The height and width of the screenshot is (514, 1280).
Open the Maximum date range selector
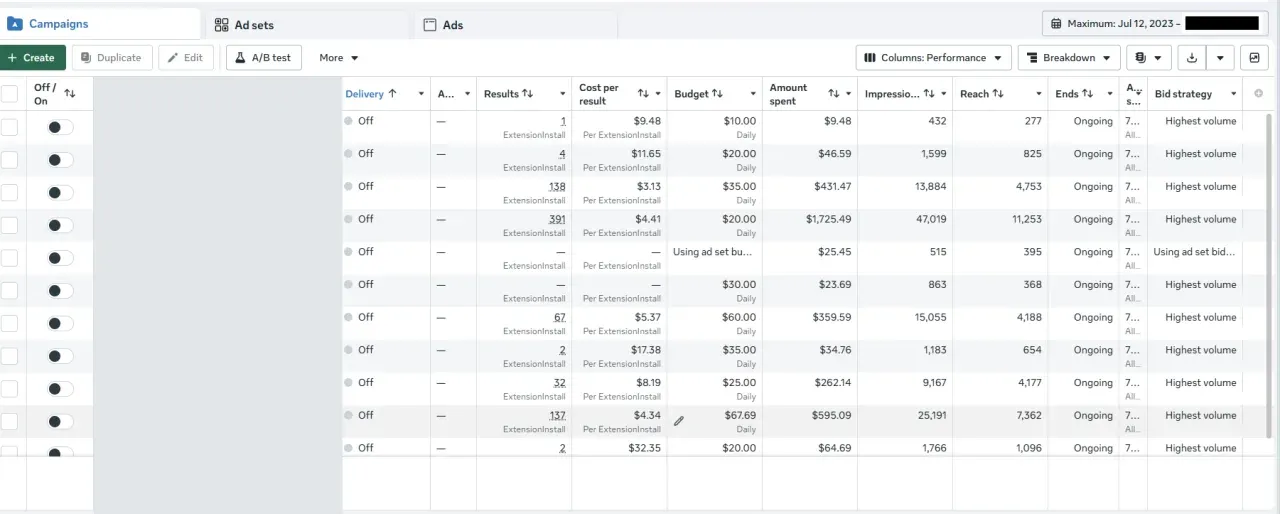[1155, 23]
